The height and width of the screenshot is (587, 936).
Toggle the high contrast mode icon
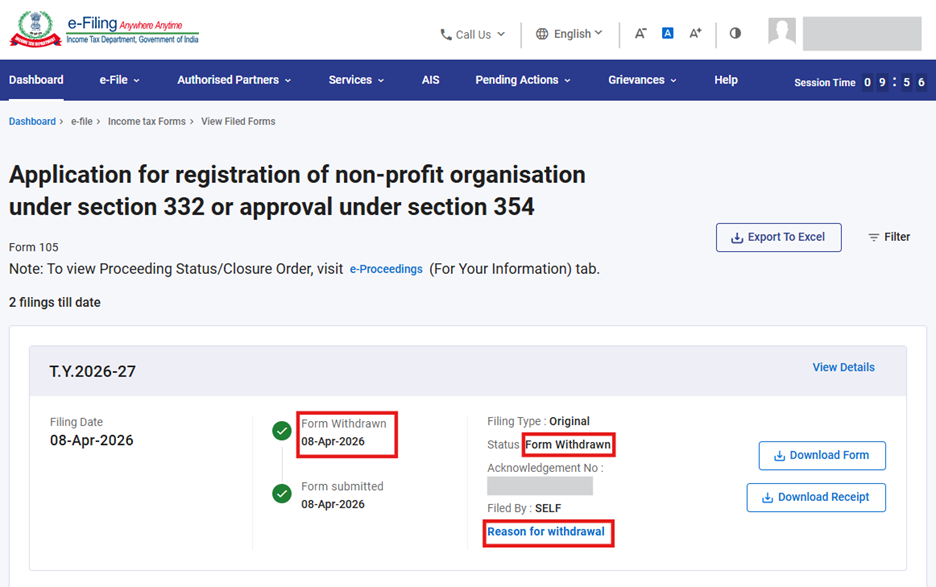(735, 33)
